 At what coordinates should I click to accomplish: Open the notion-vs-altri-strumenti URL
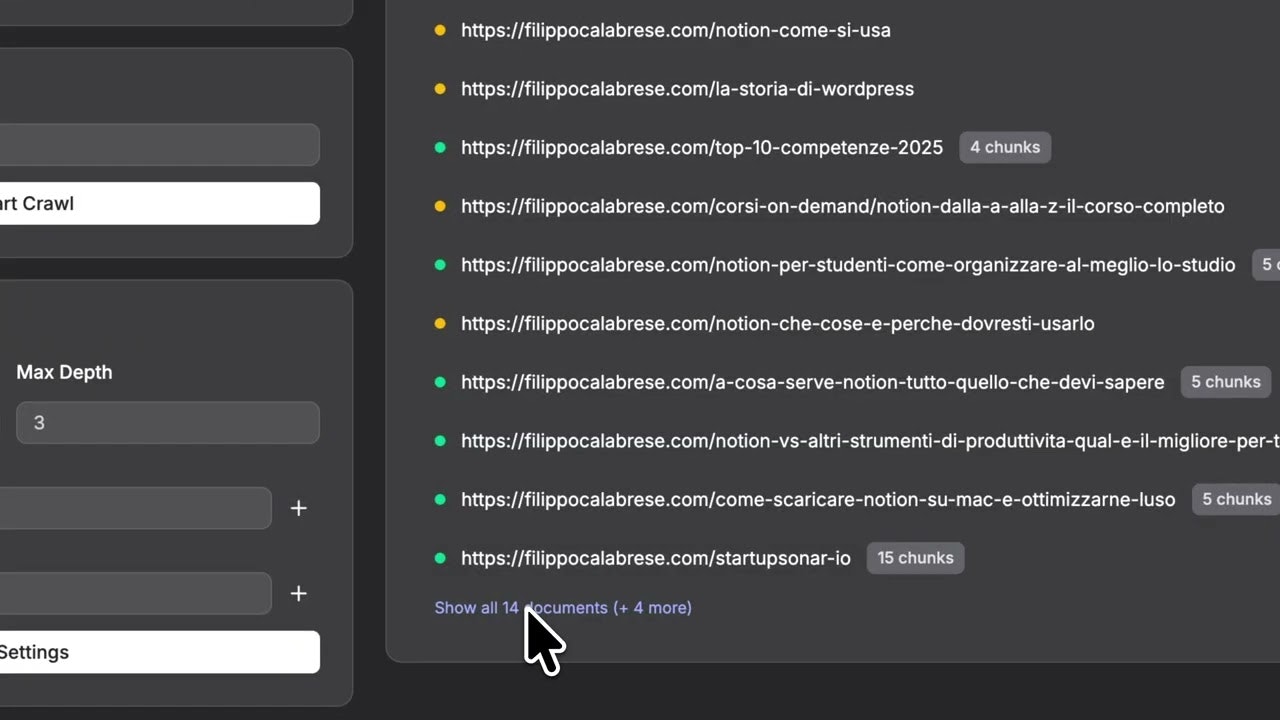click(870, 441)
